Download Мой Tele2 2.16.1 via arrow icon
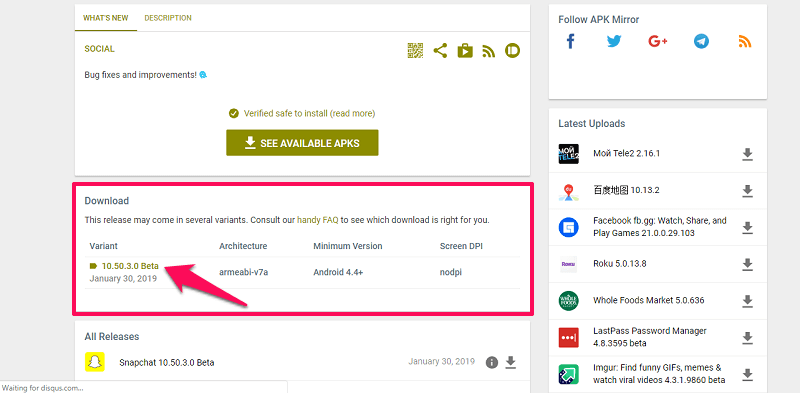This screenshot has width=800, height=393. [x=747, y=154]
